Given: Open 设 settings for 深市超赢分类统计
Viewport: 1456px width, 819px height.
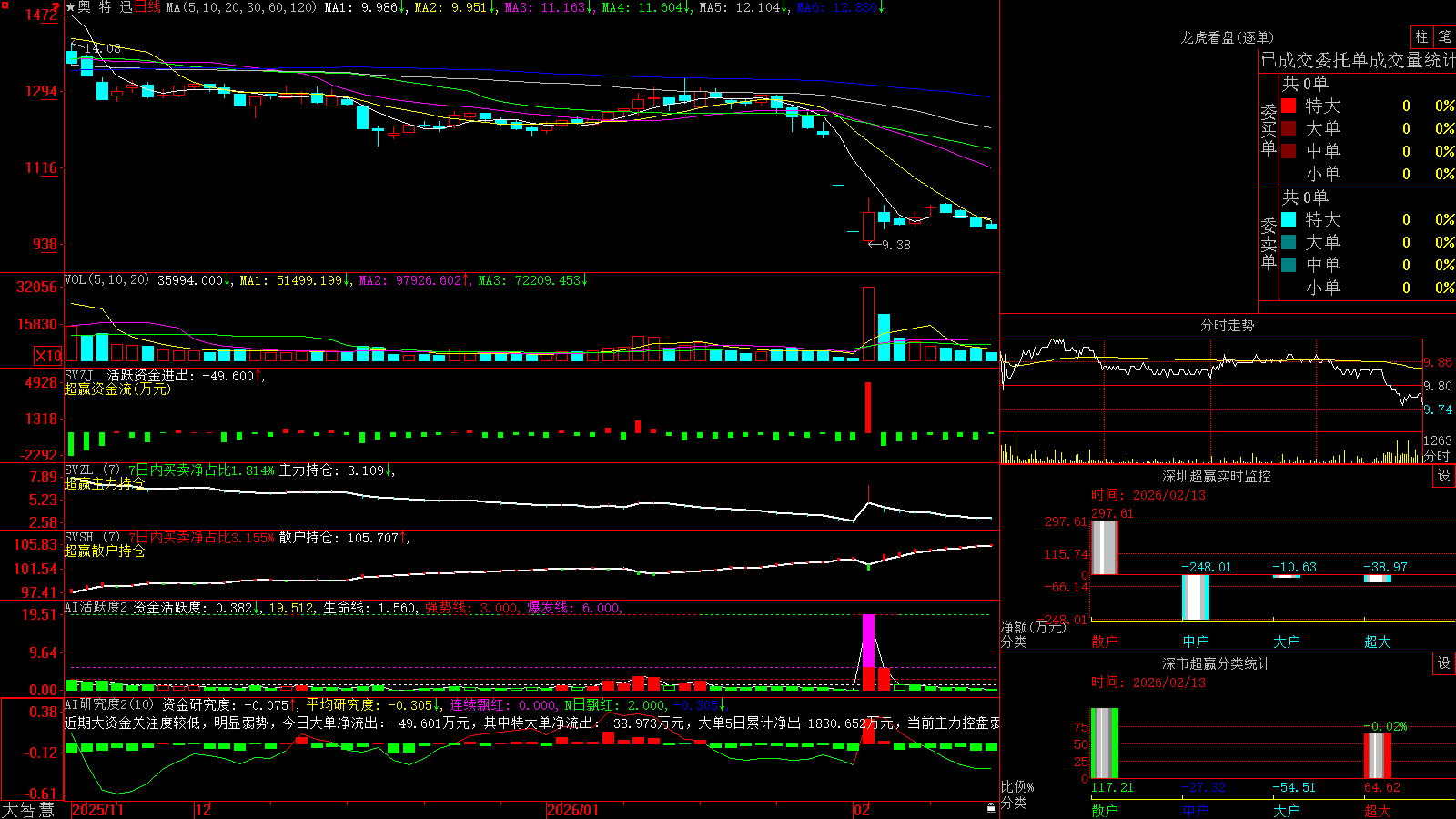Looking at the screenshot, I should pyautogui.click(x=1444, y=663).
